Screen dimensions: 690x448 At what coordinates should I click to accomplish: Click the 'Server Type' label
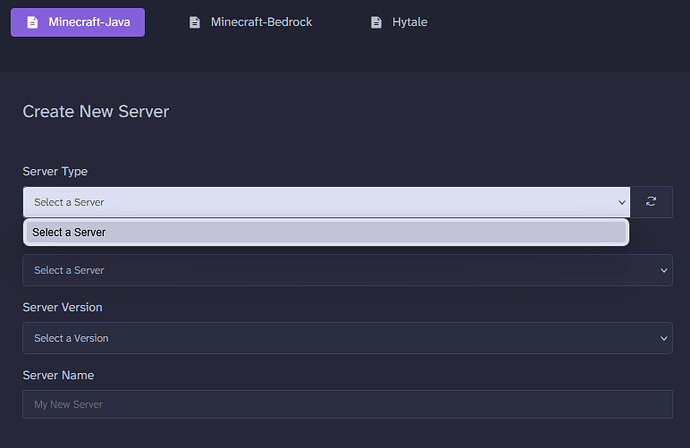pyautogui.click(x=55, y=171)
